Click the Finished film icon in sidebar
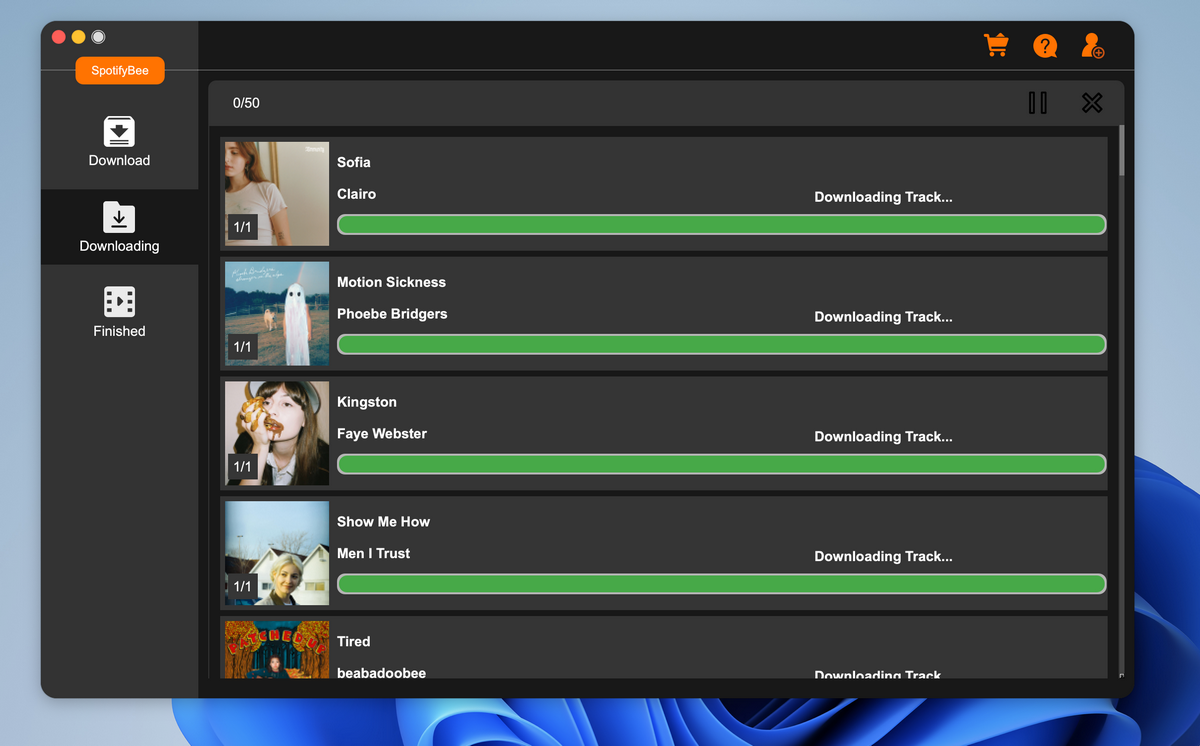1200x746 pixels. pos(119,302)
